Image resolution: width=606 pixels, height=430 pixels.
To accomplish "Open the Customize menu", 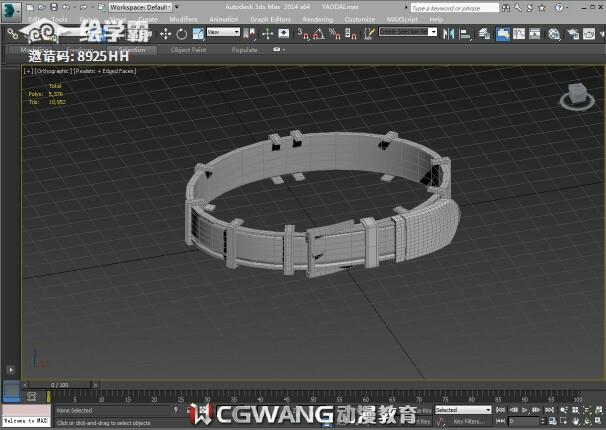I will click(360, 19).
